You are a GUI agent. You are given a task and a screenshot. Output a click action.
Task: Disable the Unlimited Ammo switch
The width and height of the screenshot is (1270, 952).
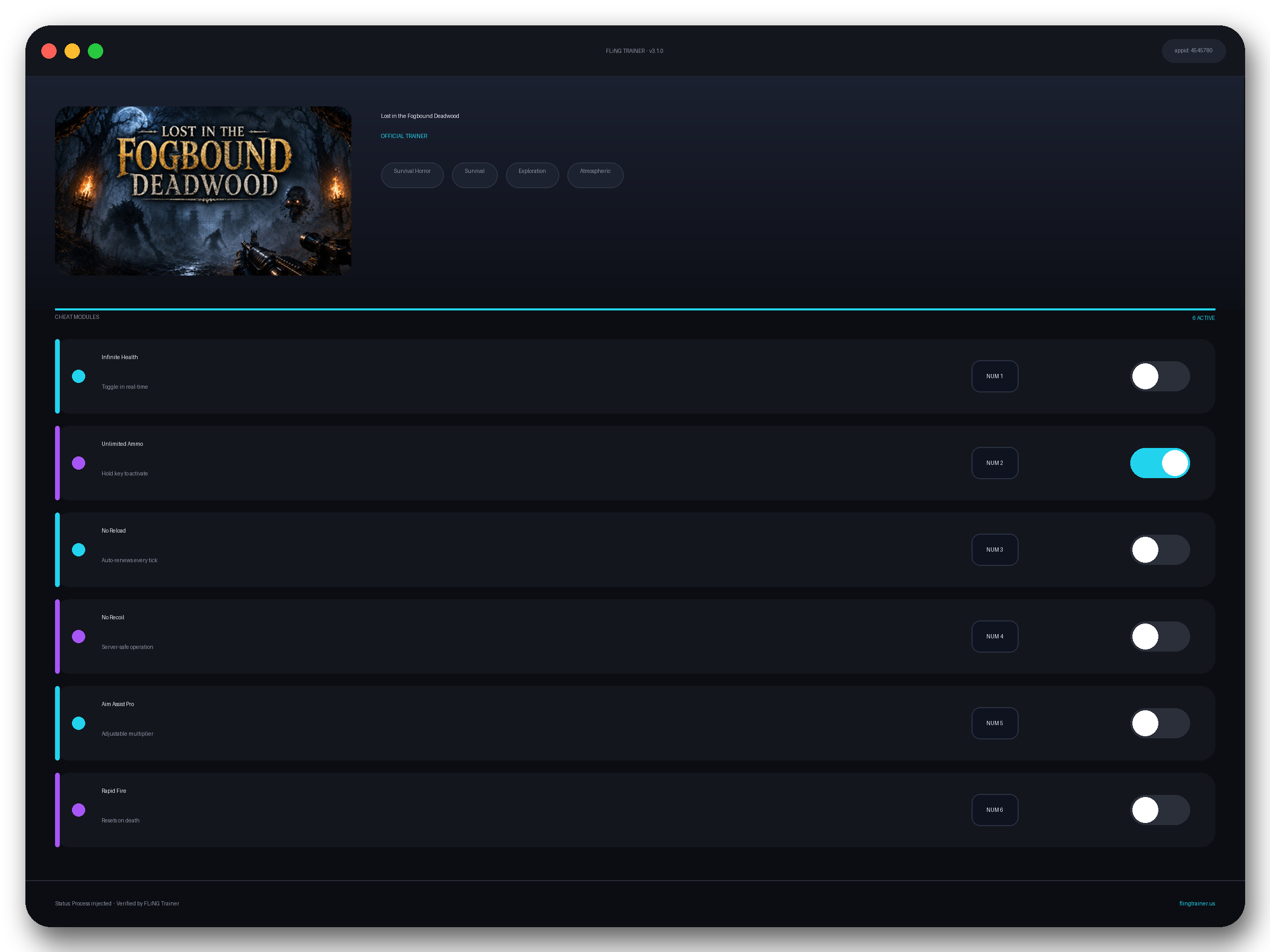click(x=1160, y=463)
